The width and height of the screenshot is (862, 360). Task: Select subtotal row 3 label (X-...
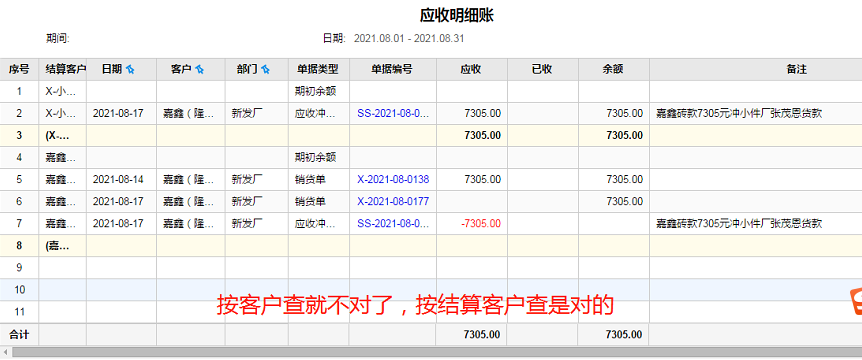click(58, 136)
